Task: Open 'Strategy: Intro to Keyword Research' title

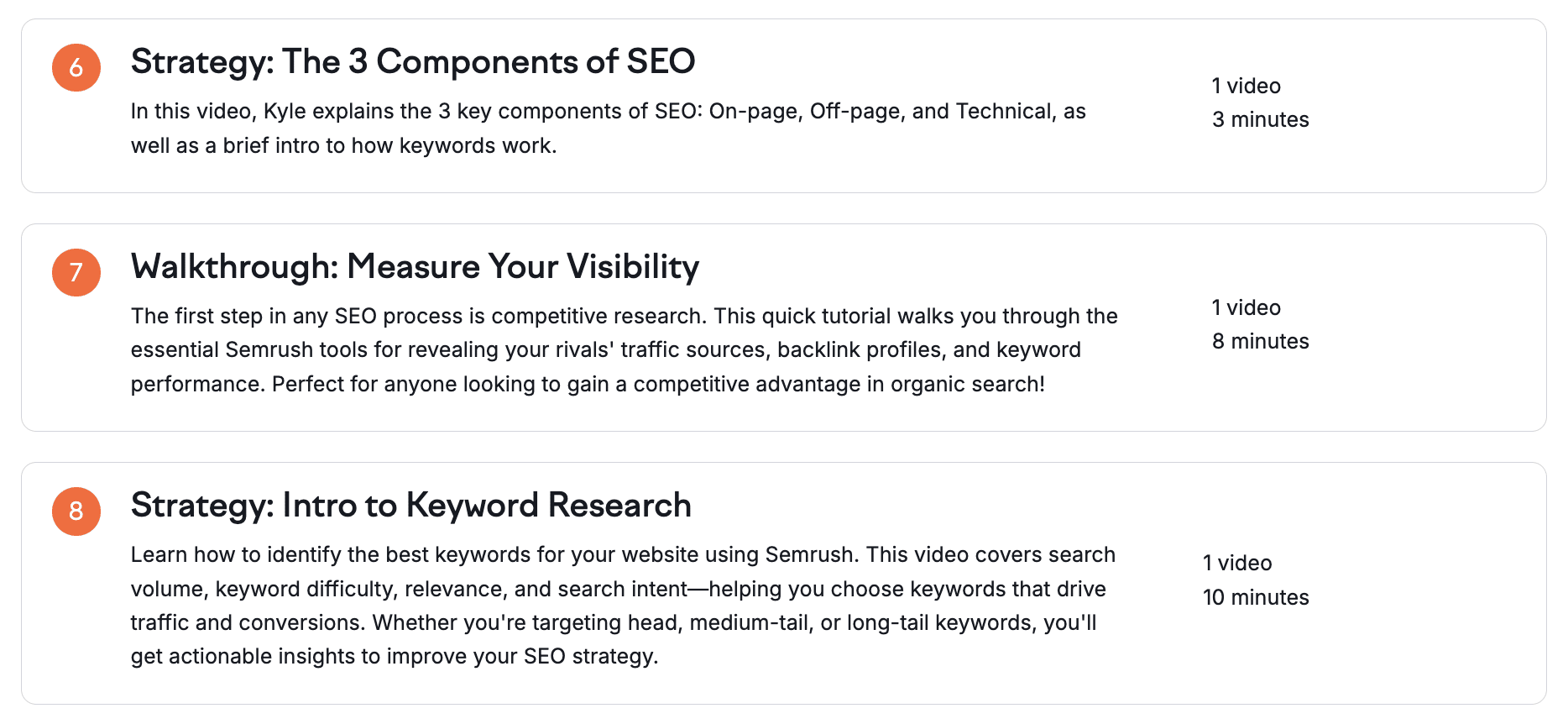Action: click(410, 506)
